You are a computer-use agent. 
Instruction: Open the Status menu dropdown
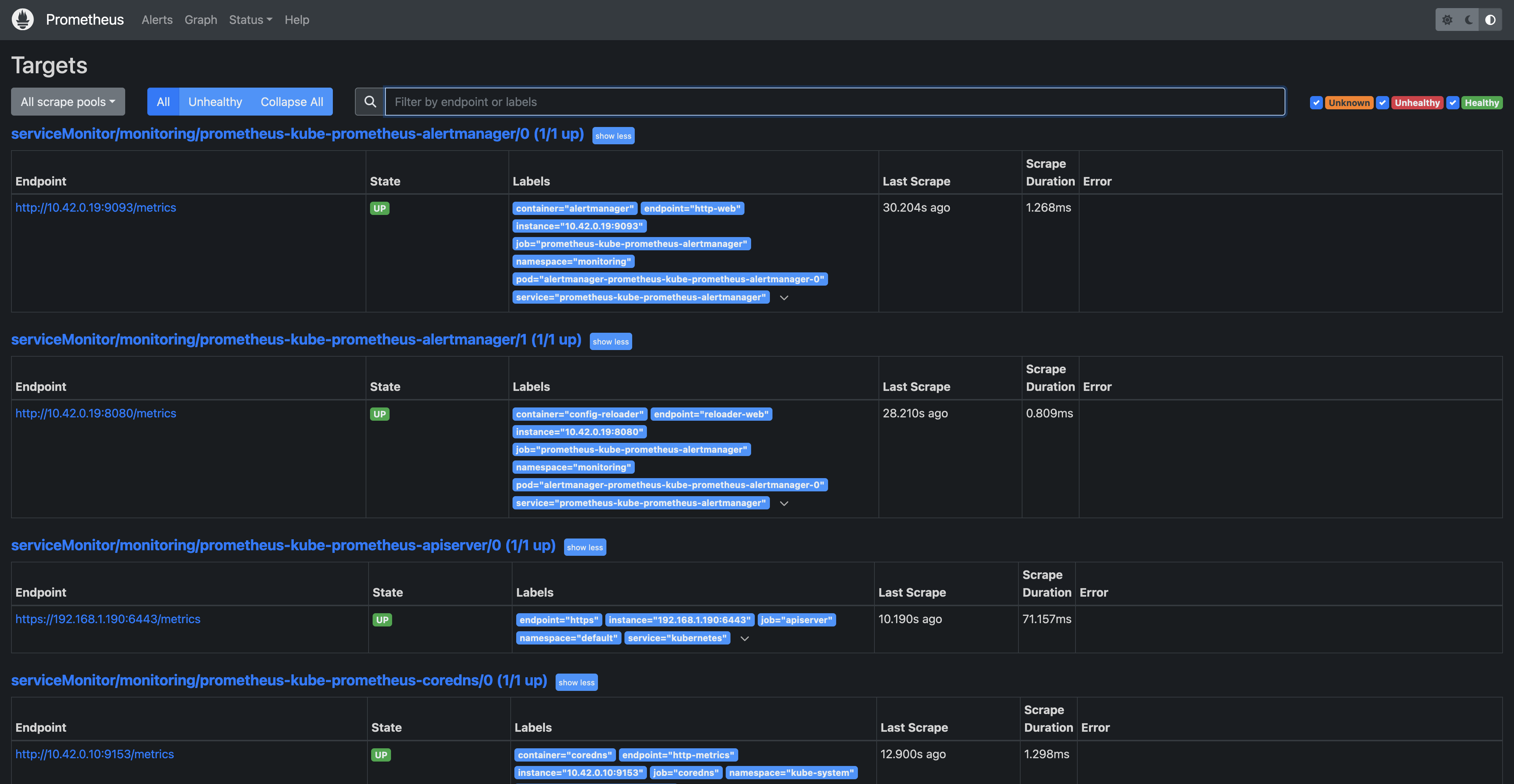click(x=250, y=20)
